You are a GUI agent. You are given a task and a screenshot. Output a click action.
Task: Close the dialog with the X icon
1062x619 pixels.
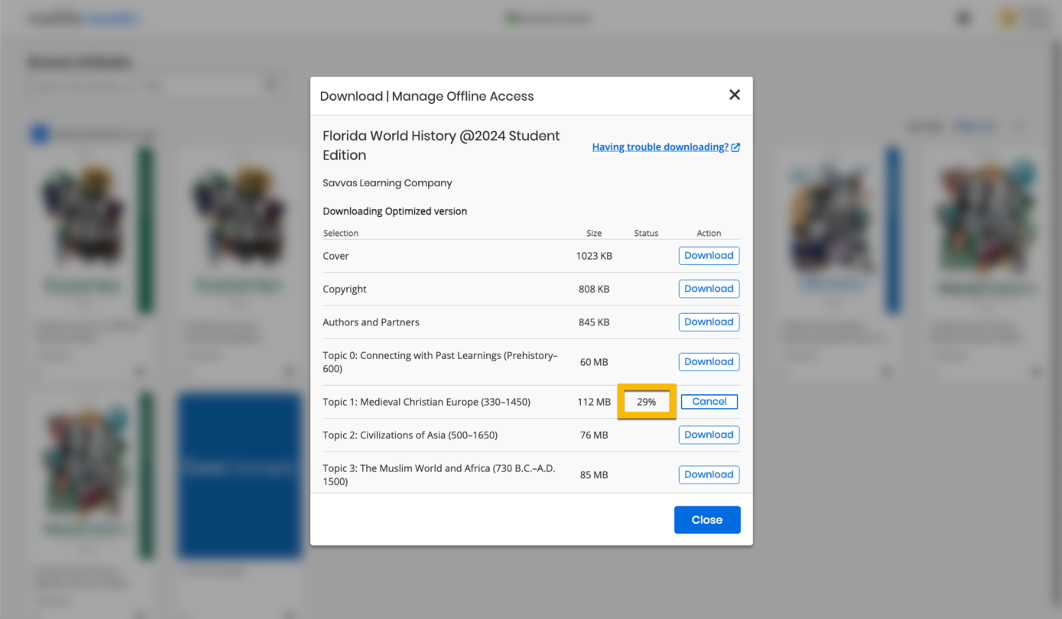(734, 95)
